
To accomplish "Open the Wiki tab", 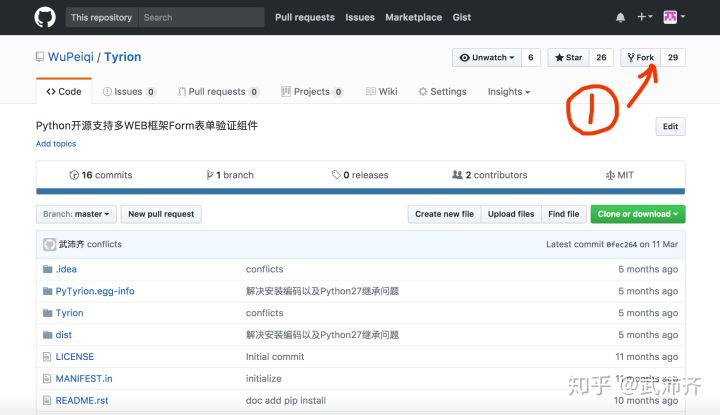I will [x=382, y=92].
